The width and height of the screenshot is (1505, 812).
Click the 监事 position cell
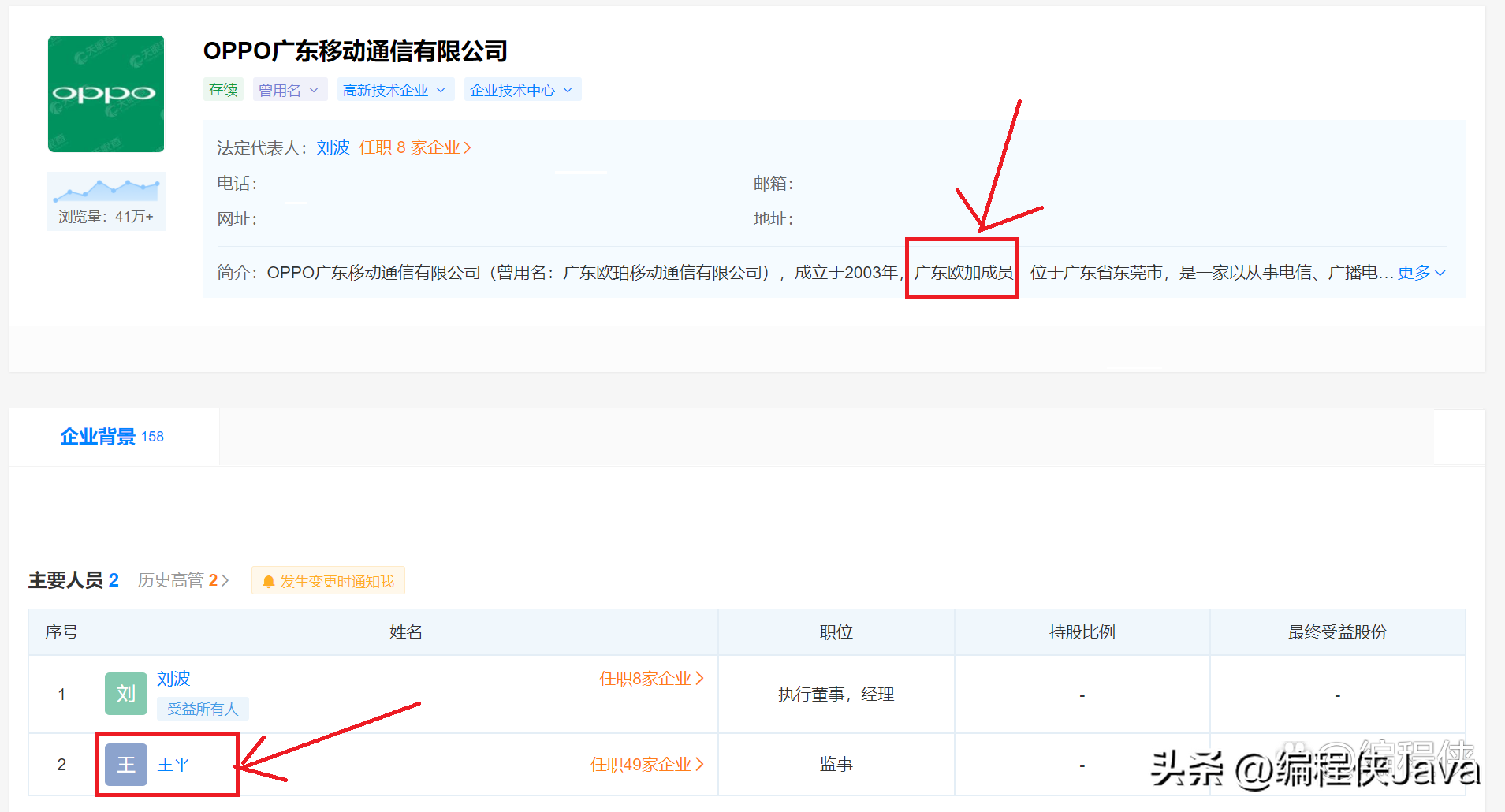click(x=836, y=765)
